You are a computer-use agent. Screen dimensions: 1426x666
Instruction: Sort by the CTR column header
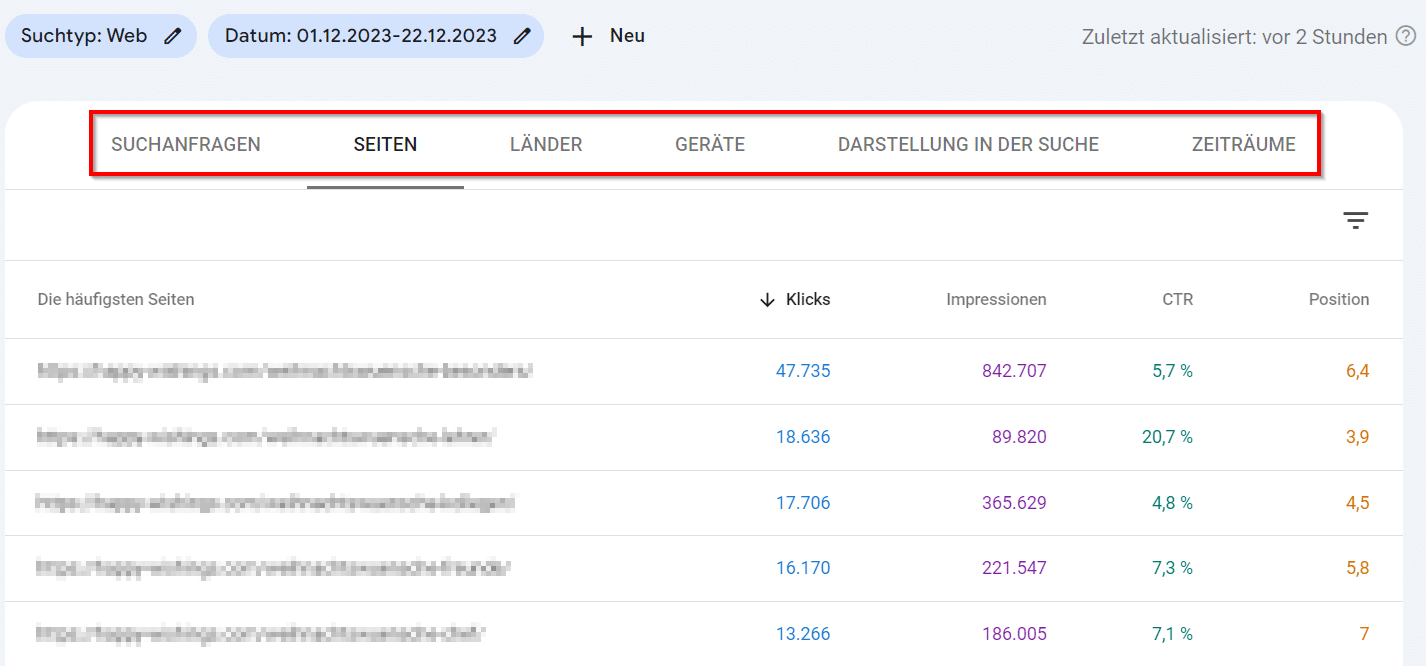1177,299
